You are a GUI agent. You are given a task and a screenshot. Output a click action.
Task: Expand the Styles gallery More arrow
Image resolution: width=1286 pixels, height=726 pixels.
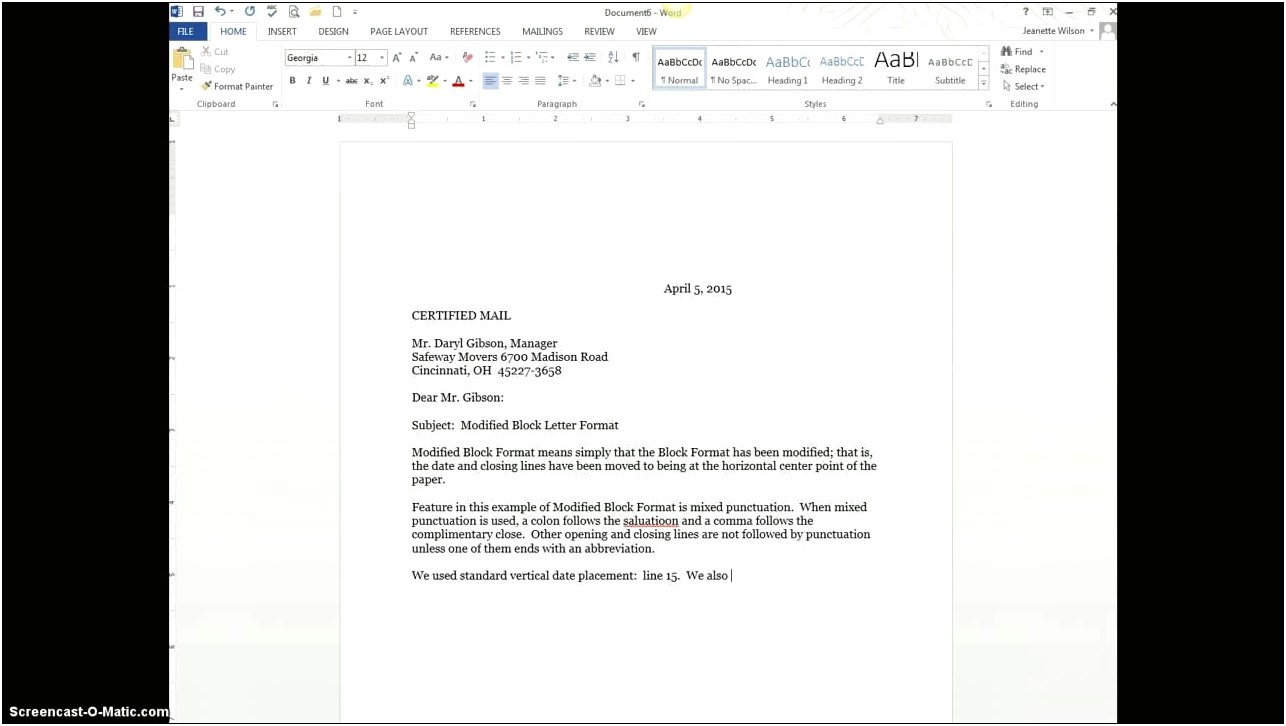983,83
